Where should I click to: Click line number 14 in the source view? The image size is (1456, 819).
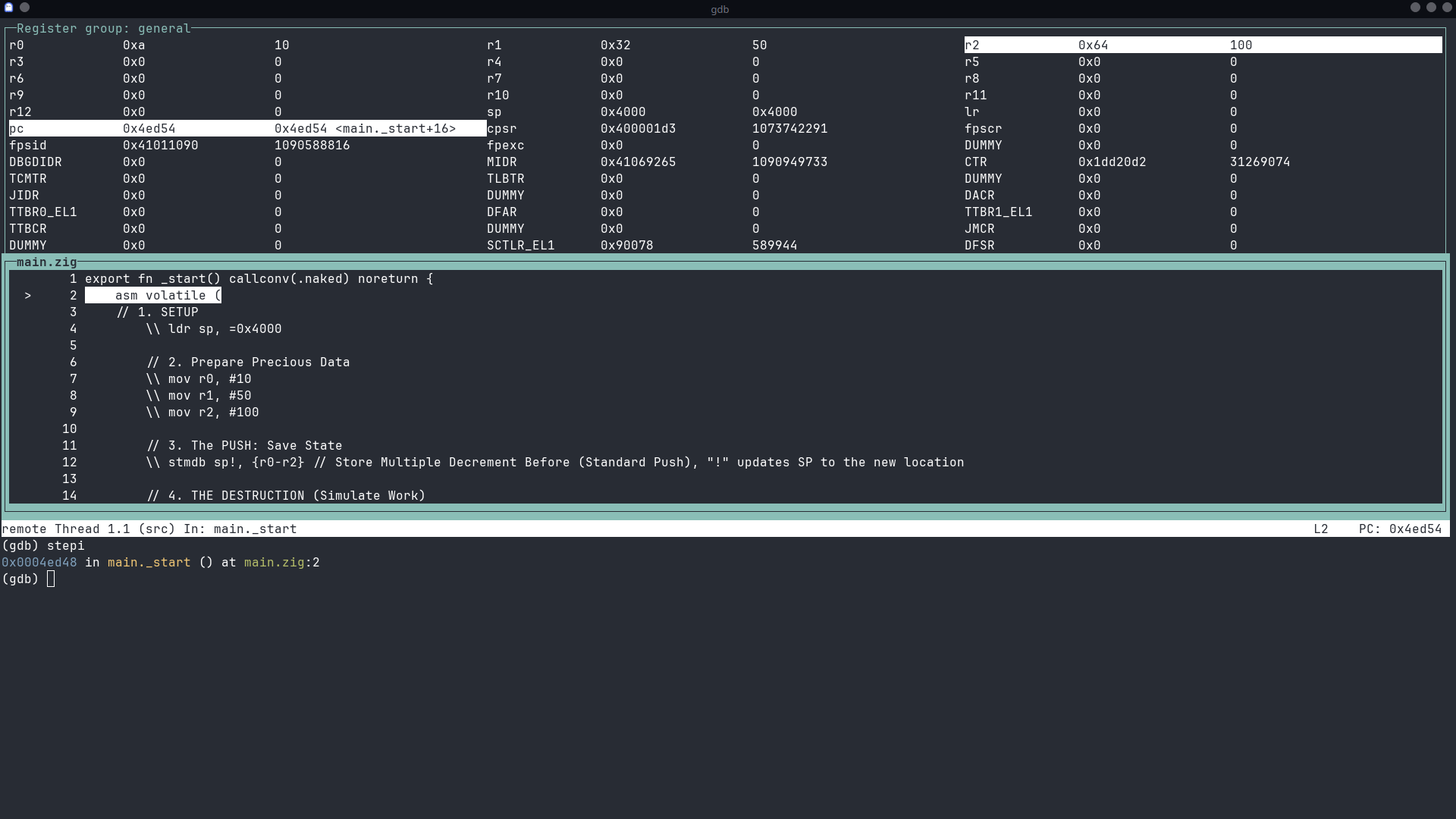click(70, 495)
